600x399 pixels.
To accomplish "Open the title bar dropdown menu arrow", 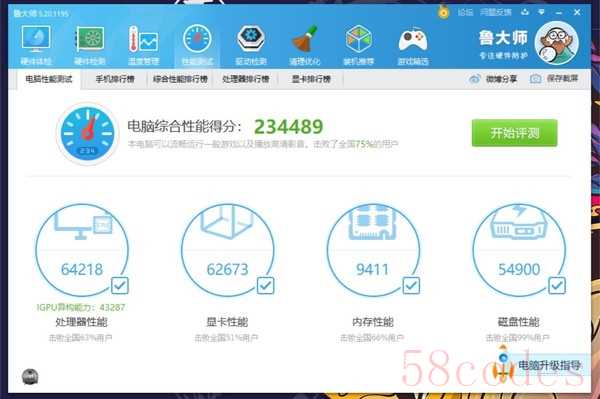I will click(x=541, y=12).
